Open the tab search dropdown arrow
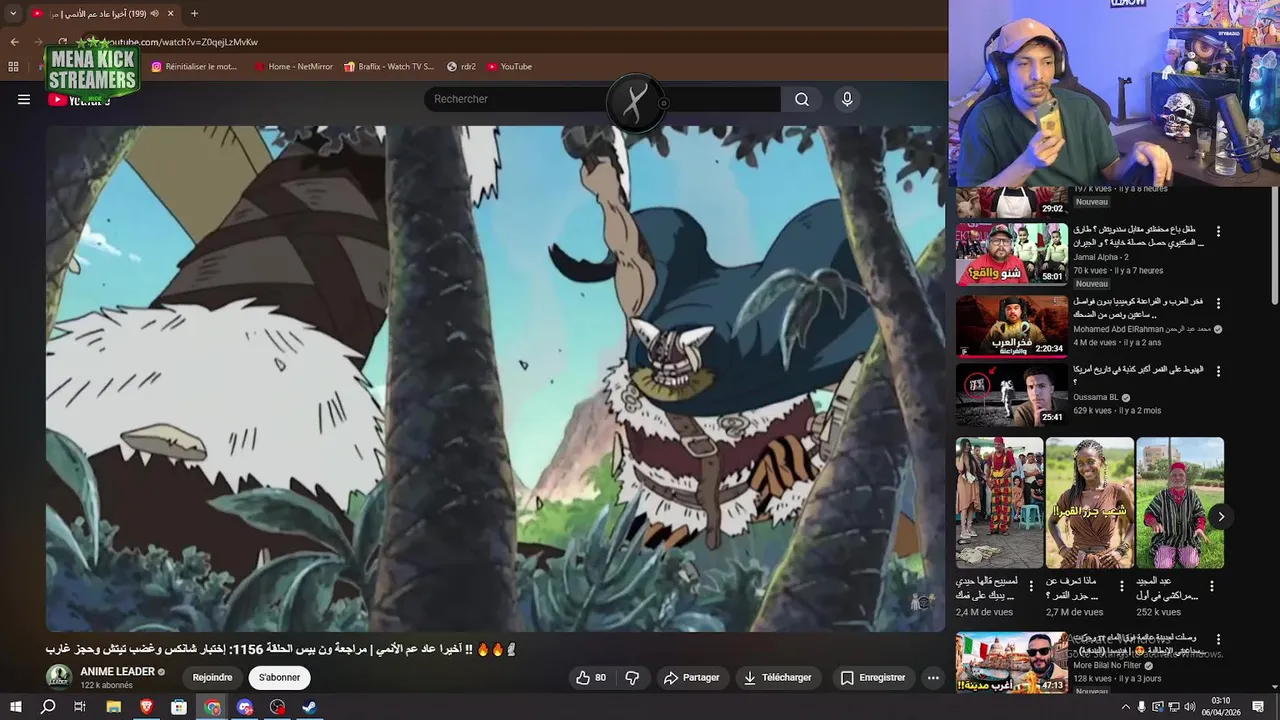This screenshot has height=720, width=1280. tap(13, 13)
